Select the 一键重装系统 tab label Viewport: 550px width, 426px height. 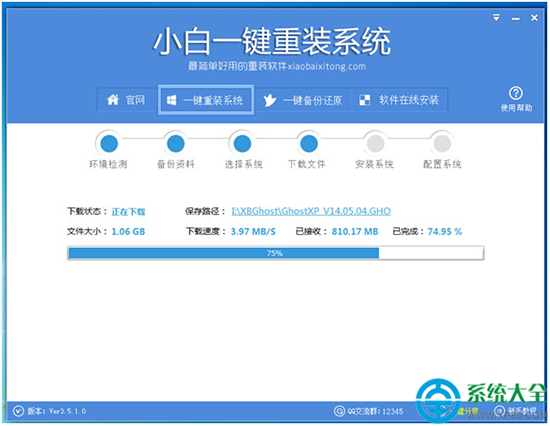pyautogui.click(x=213, y=100)
